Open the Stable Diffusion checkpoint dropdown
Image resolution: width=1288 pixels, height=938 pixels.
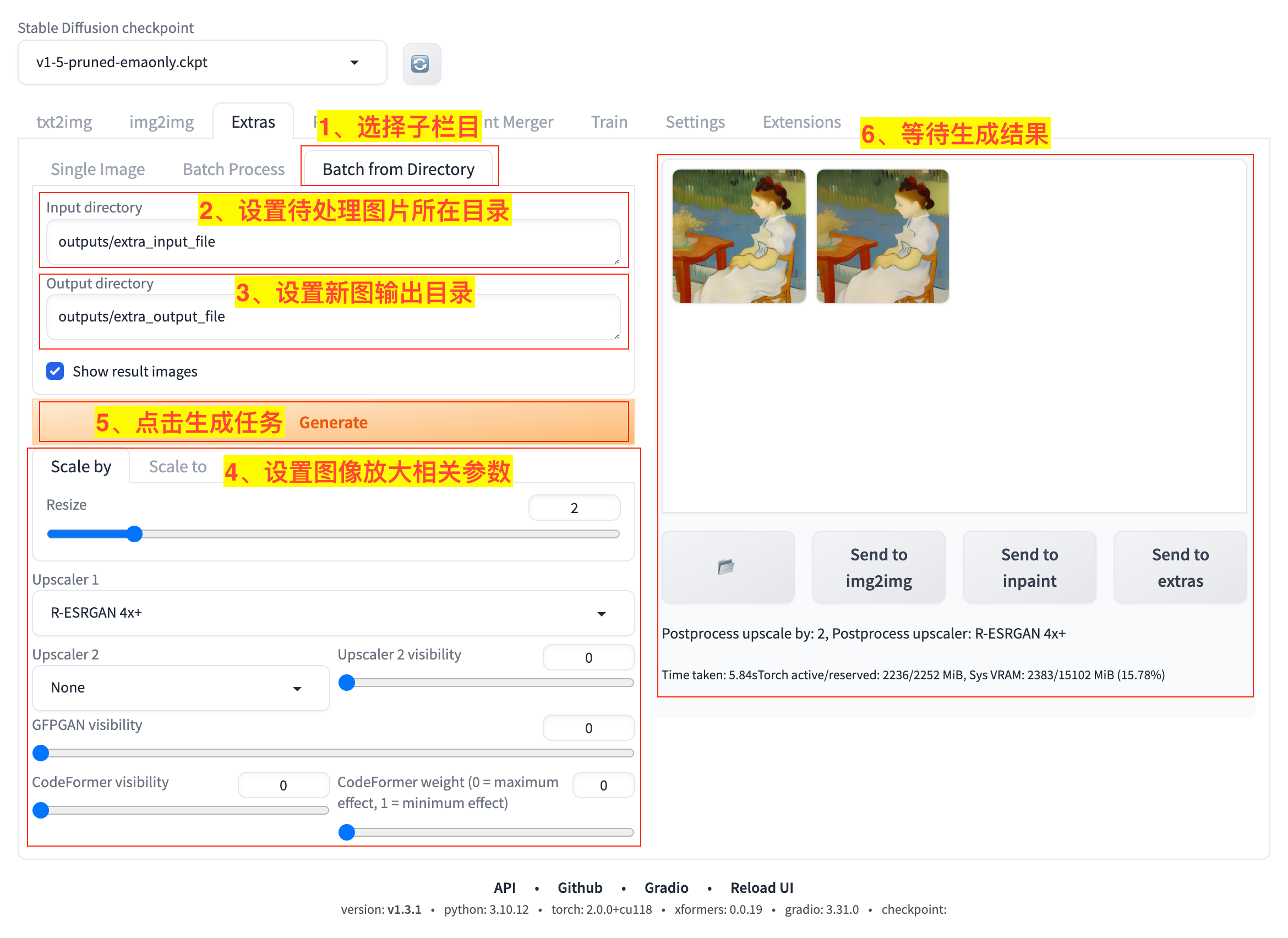(202, 62)
